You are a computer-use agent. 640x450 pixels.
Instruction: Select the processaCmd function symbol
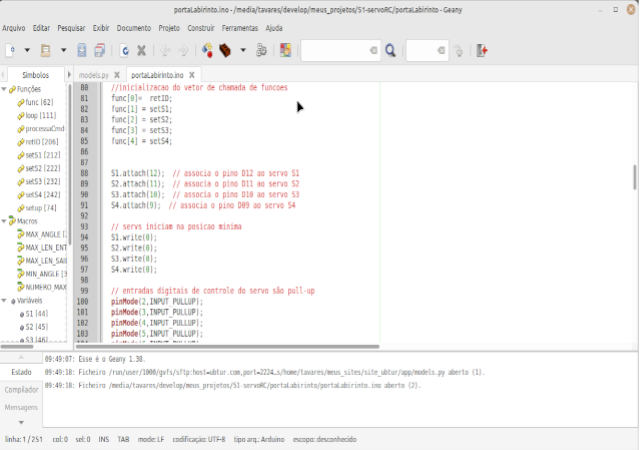click(44, 129)
